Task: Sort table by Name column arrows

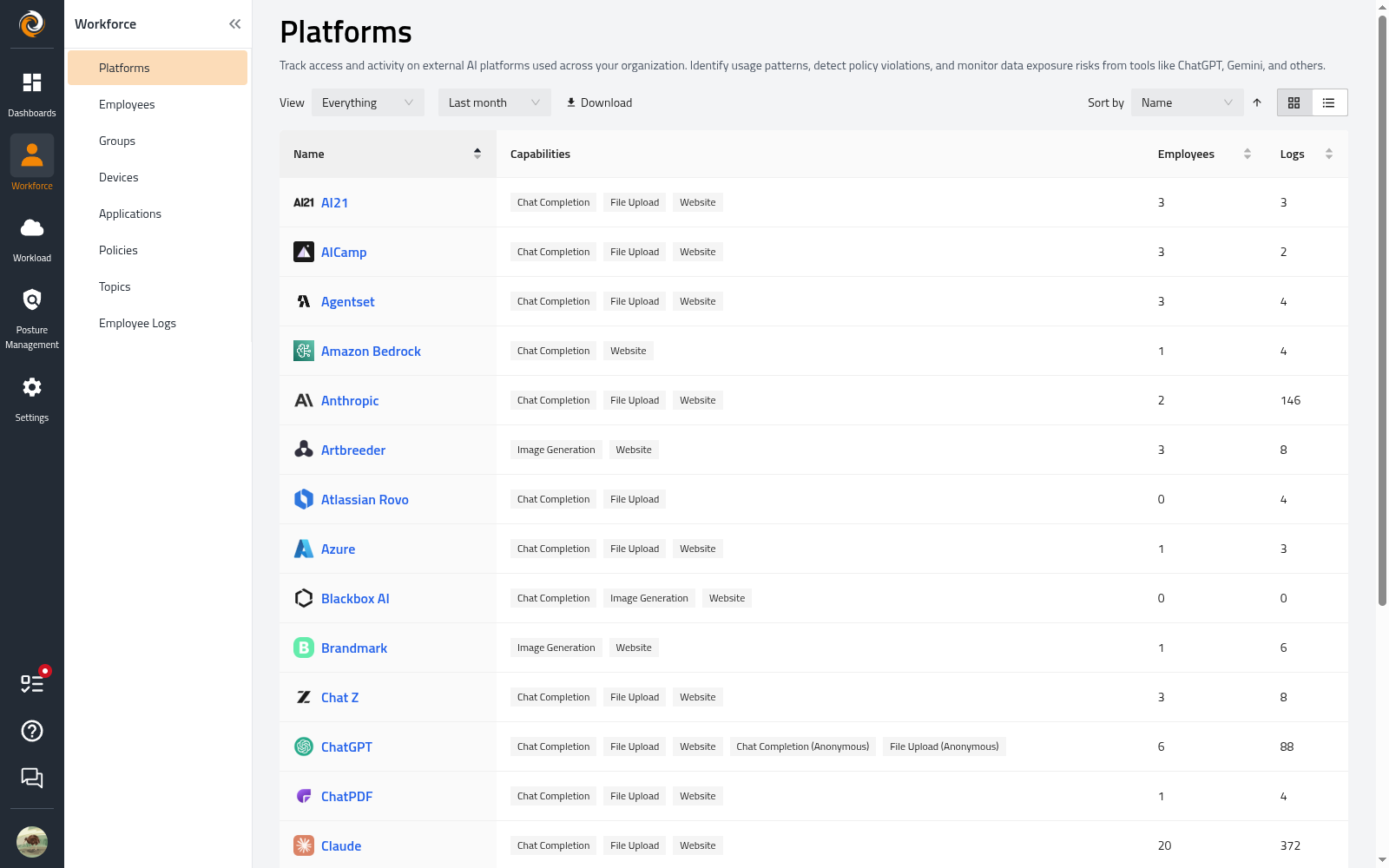Action: (477, 154)
